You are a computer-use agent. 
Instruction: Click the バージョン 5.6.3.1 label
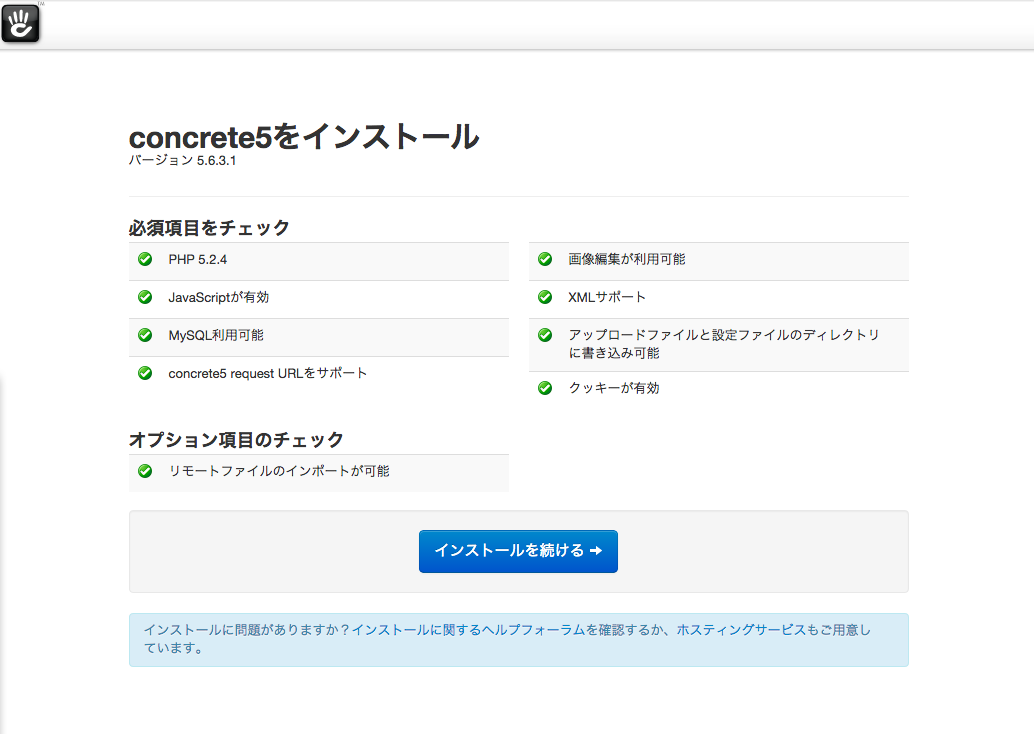point(182,160)
